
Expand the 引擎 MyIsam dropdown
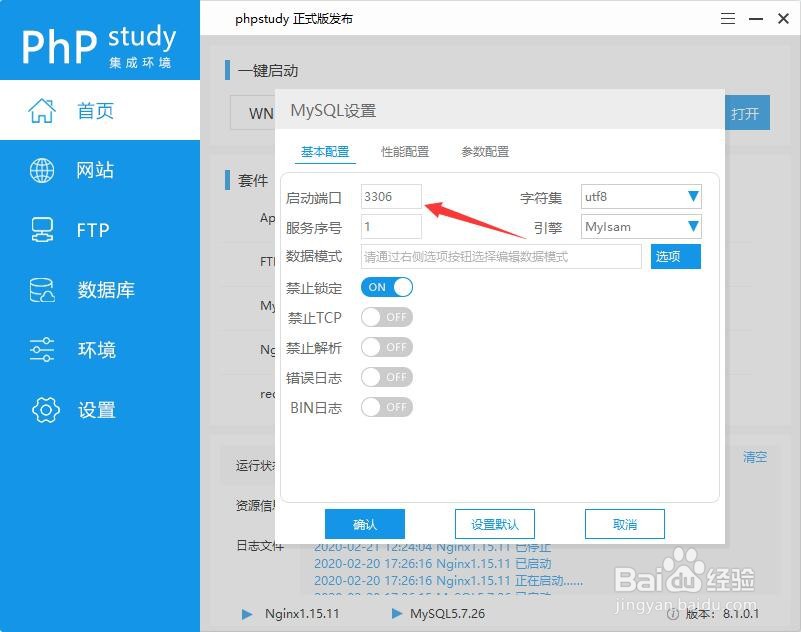[641, 227]
